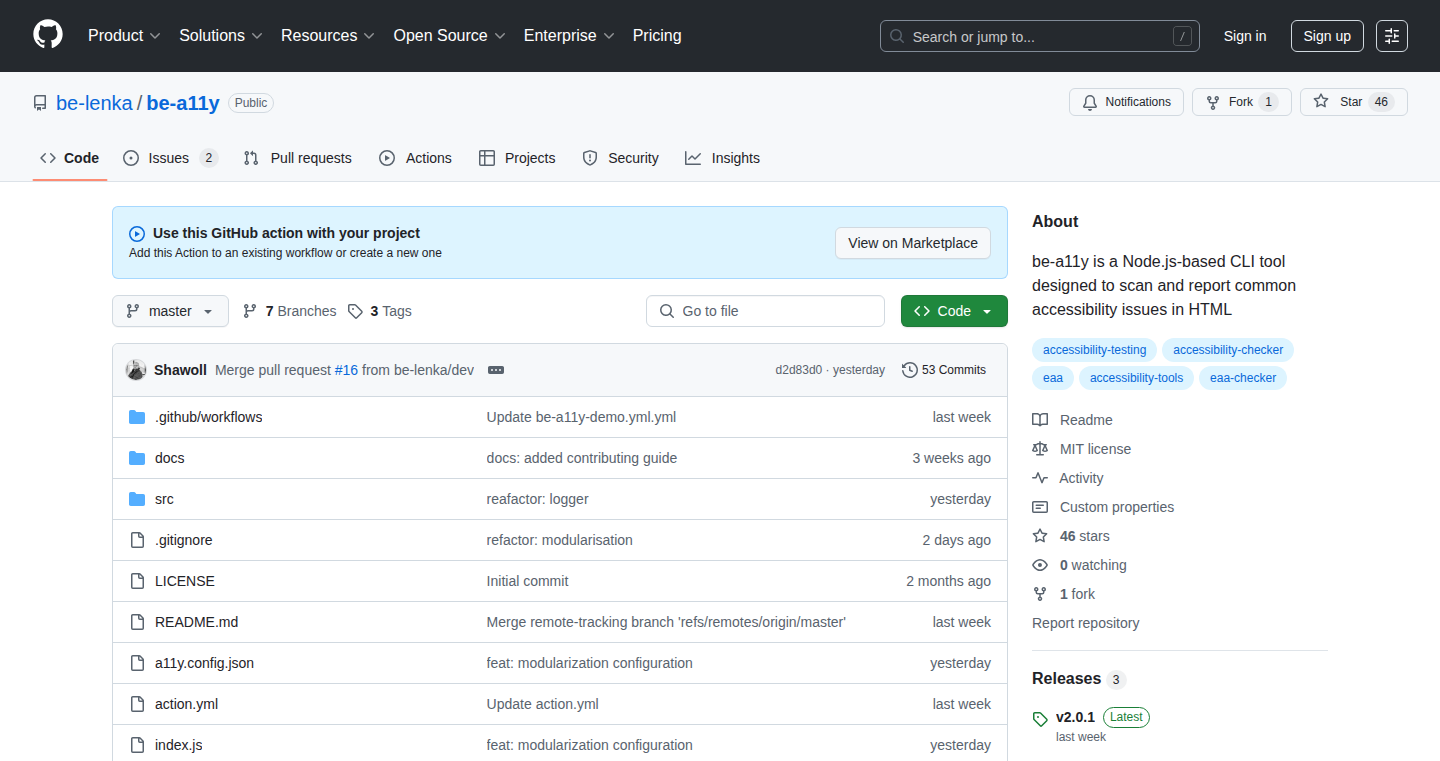1440x761 pixels.
Task: Expand the Open Source menu
Action: coord(450,36)
